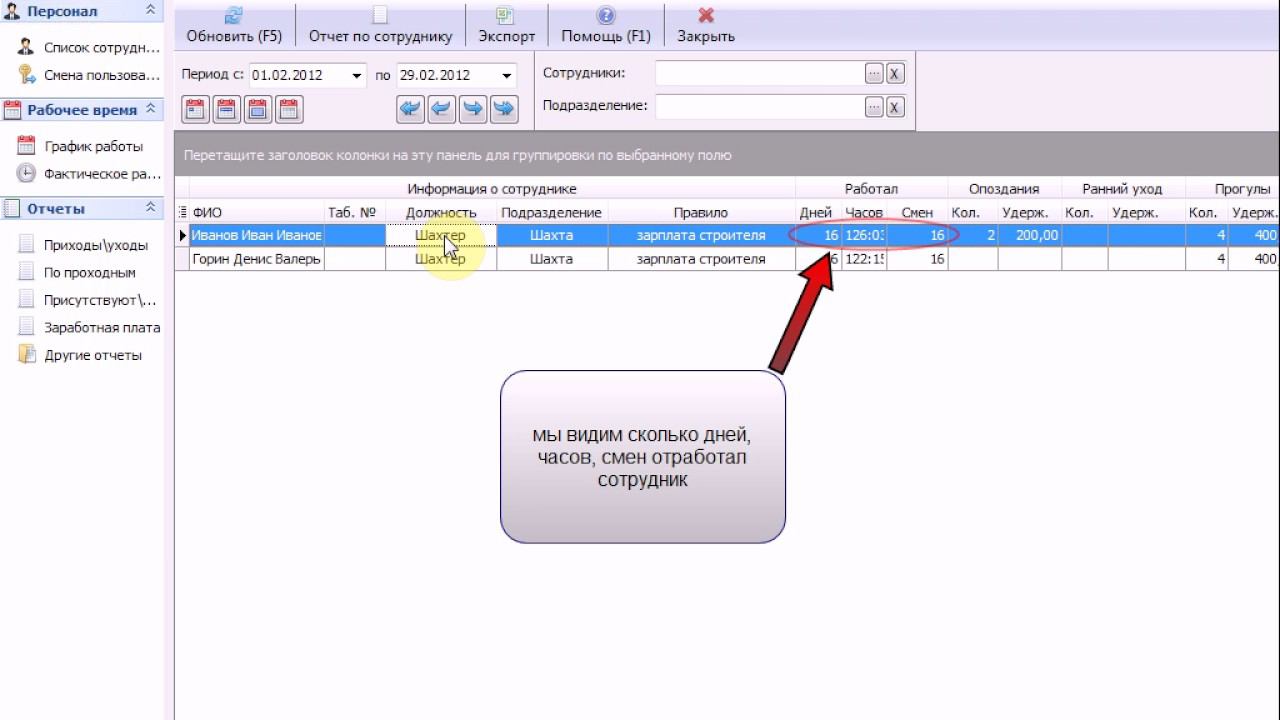
Task: Sort by the Смен column header
Action: coord(917,212)
